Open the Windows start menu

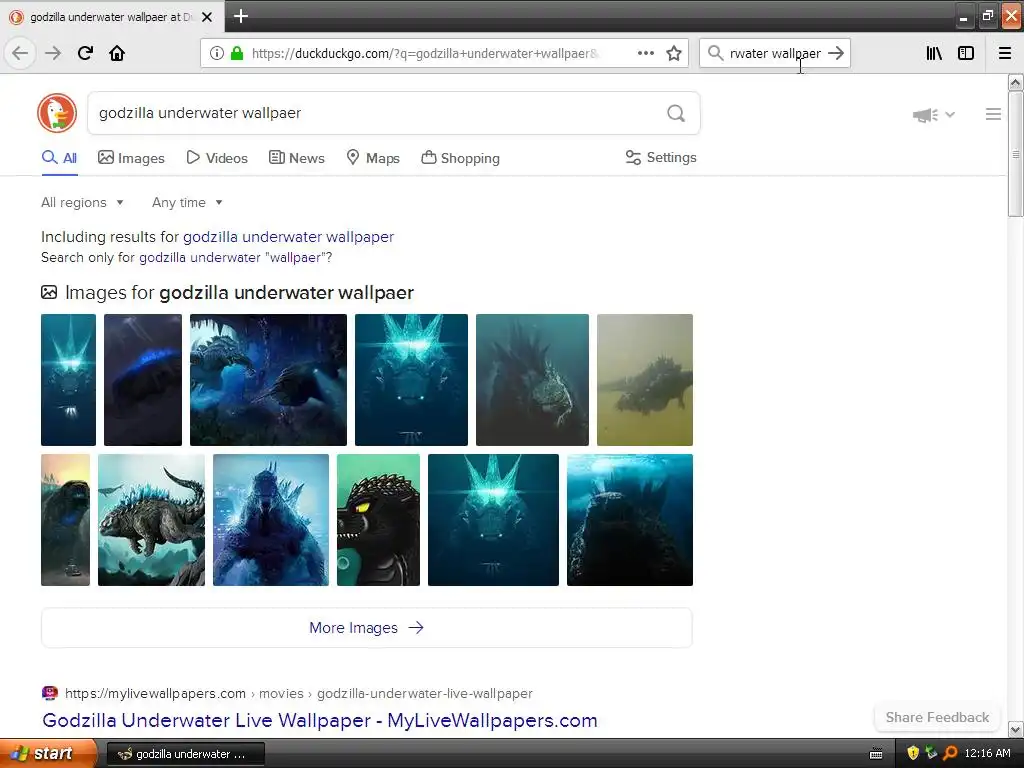[48, 754]
